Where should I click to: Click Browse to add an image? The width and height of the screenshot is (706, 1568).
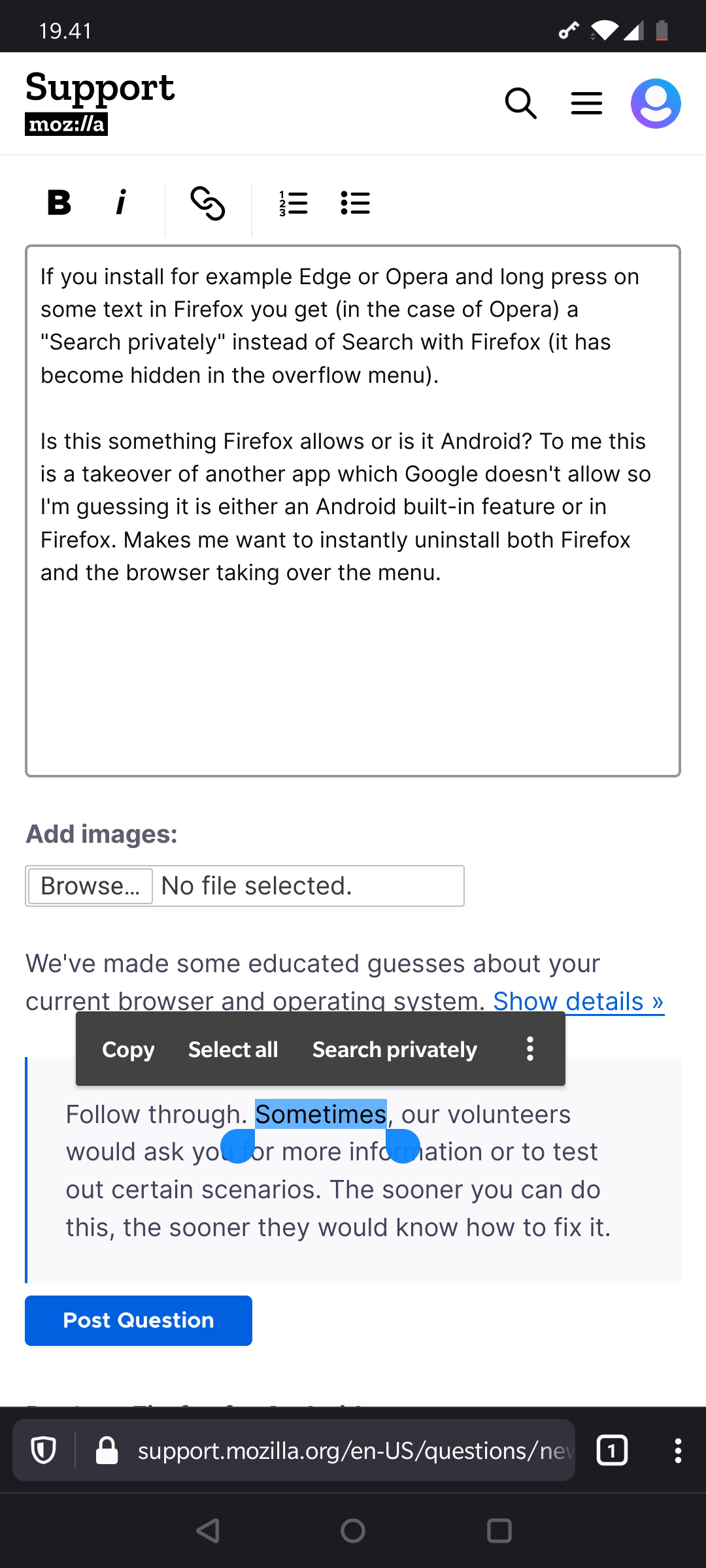90,886
